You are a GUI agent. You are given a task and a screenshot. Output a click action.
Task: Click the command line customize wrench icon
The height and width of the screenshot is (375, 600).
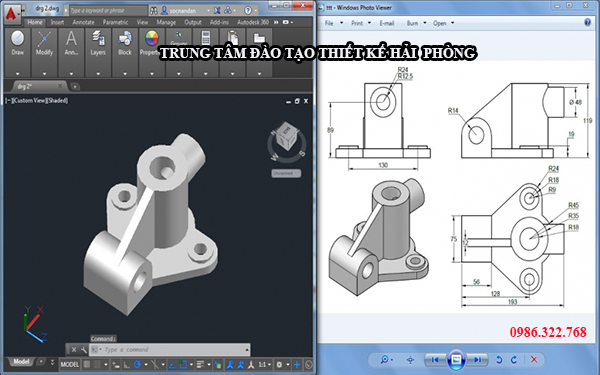tap(84, 350)
